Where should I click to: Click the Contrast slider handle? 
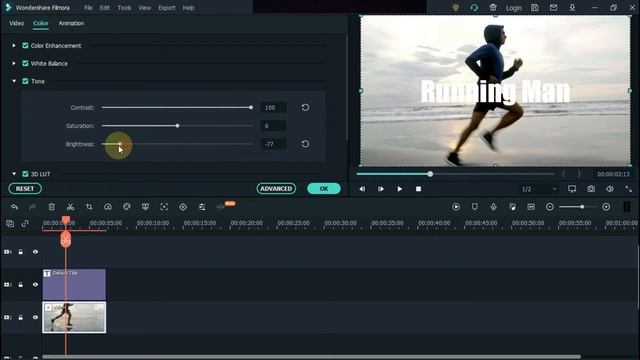(x=251, y=108)
